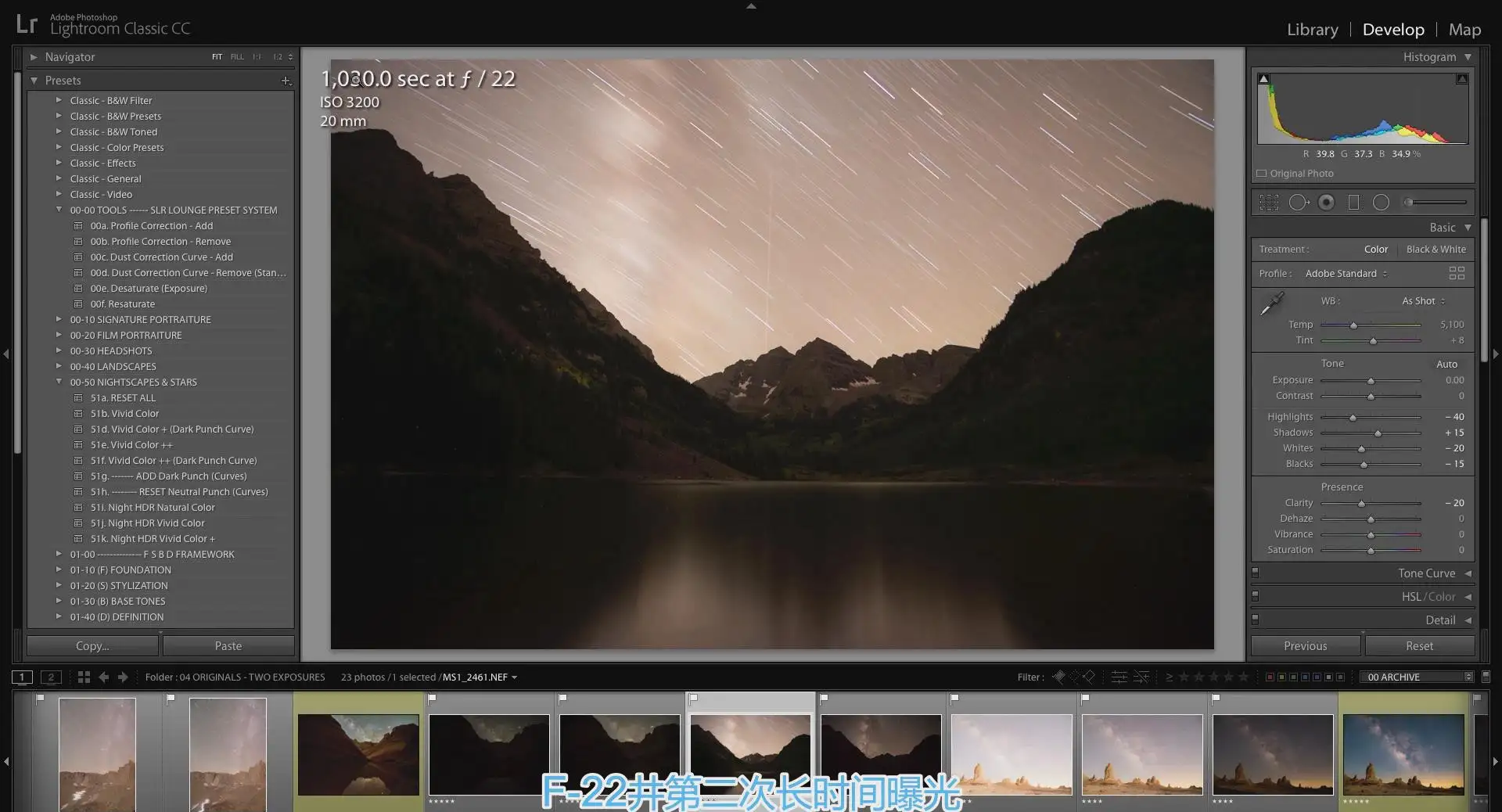Screen dimensions: 1502x812
Task: Click the Copy... button
Action: tap(92, 646)
